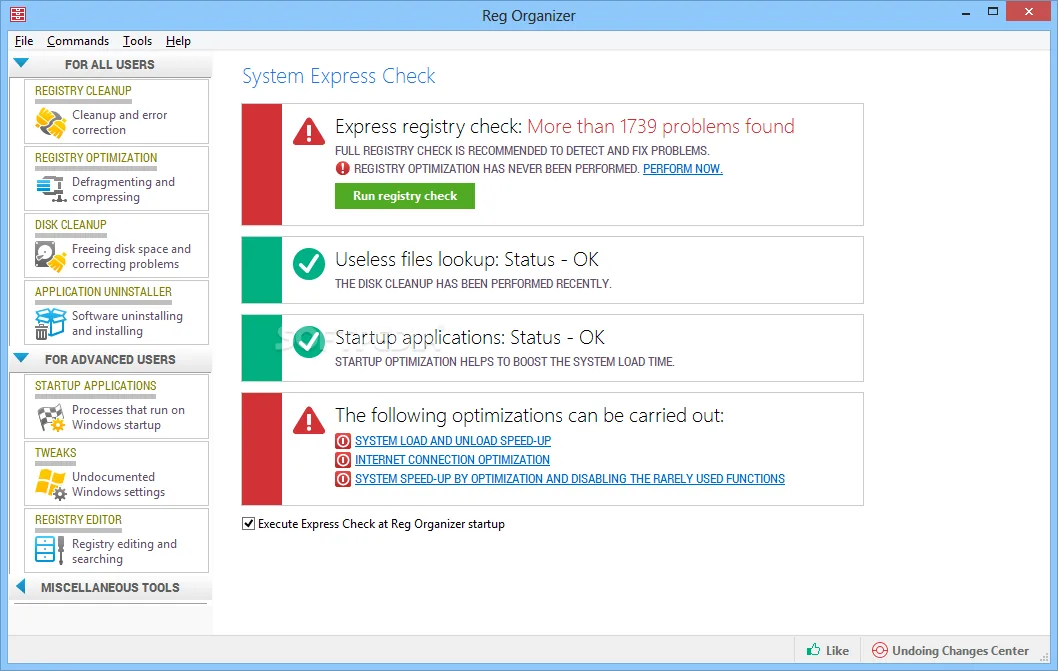The width and height of the screenshot is (1058, 671).
Task: Click 'Software uninstalling and installing' text
Action: click(128, 323)
